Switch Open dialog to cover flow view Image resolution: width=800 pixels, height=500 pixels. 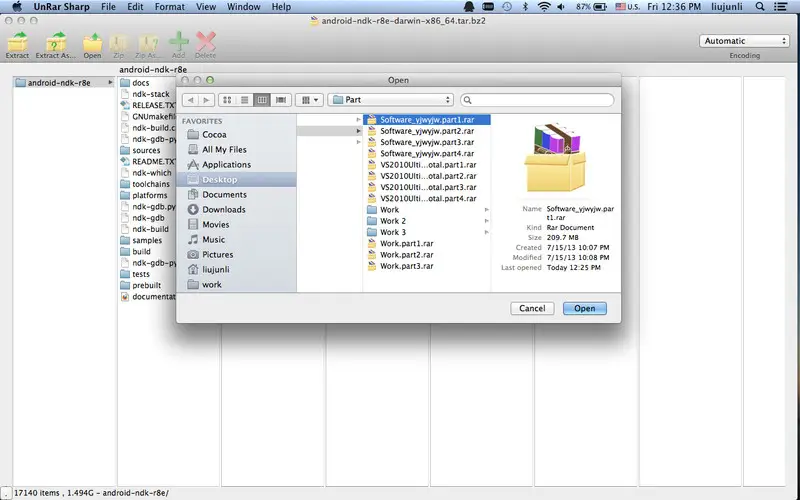tap(281, 100)
